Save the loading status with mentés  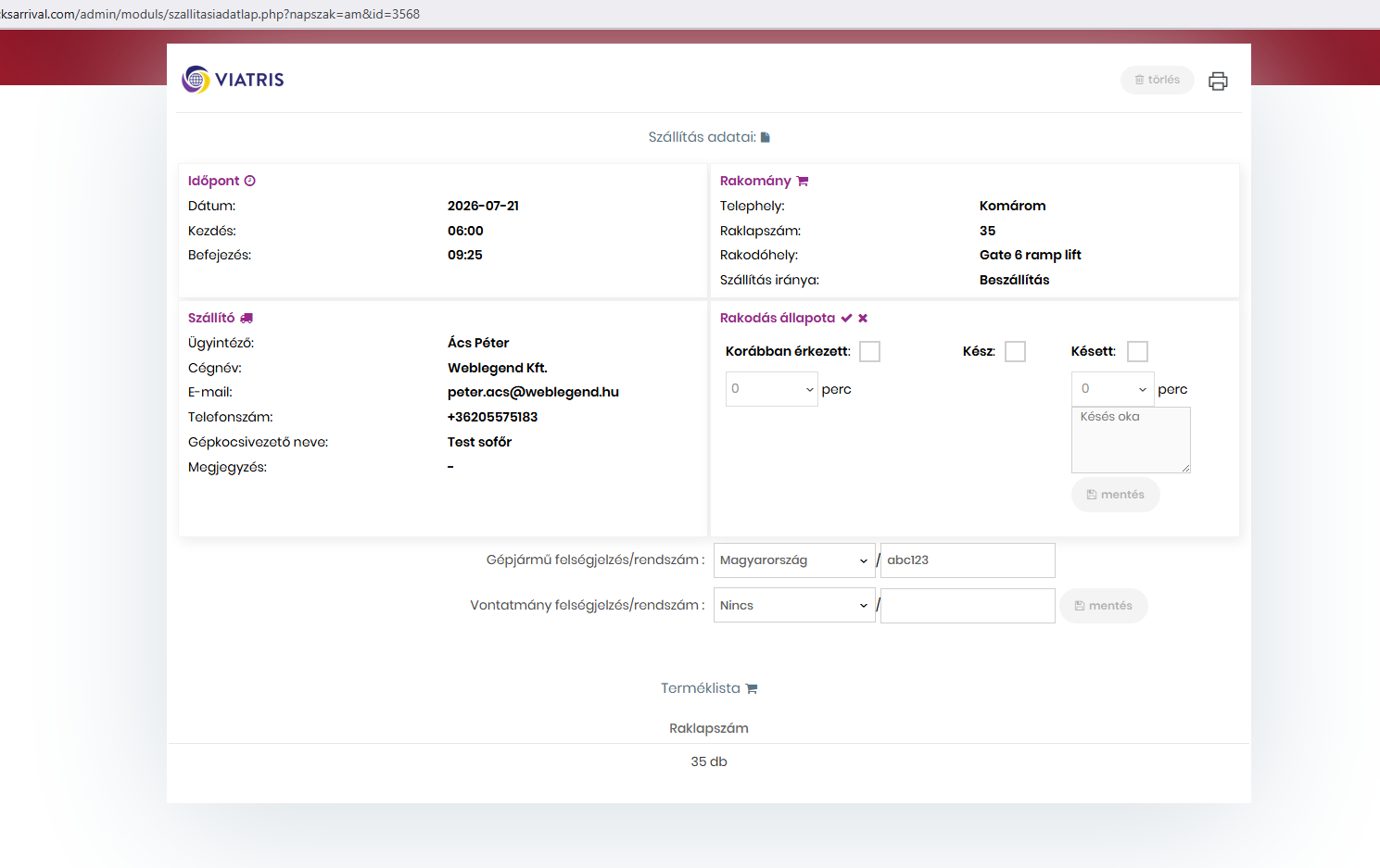click(x=1116, y=495)
